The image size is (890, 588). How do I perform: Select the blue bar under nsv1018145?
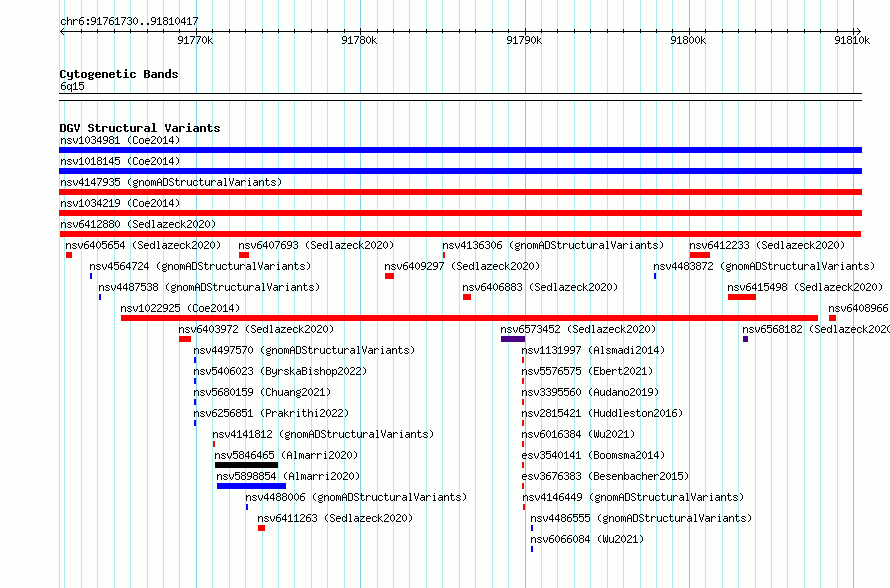click(x=460, y=171)
